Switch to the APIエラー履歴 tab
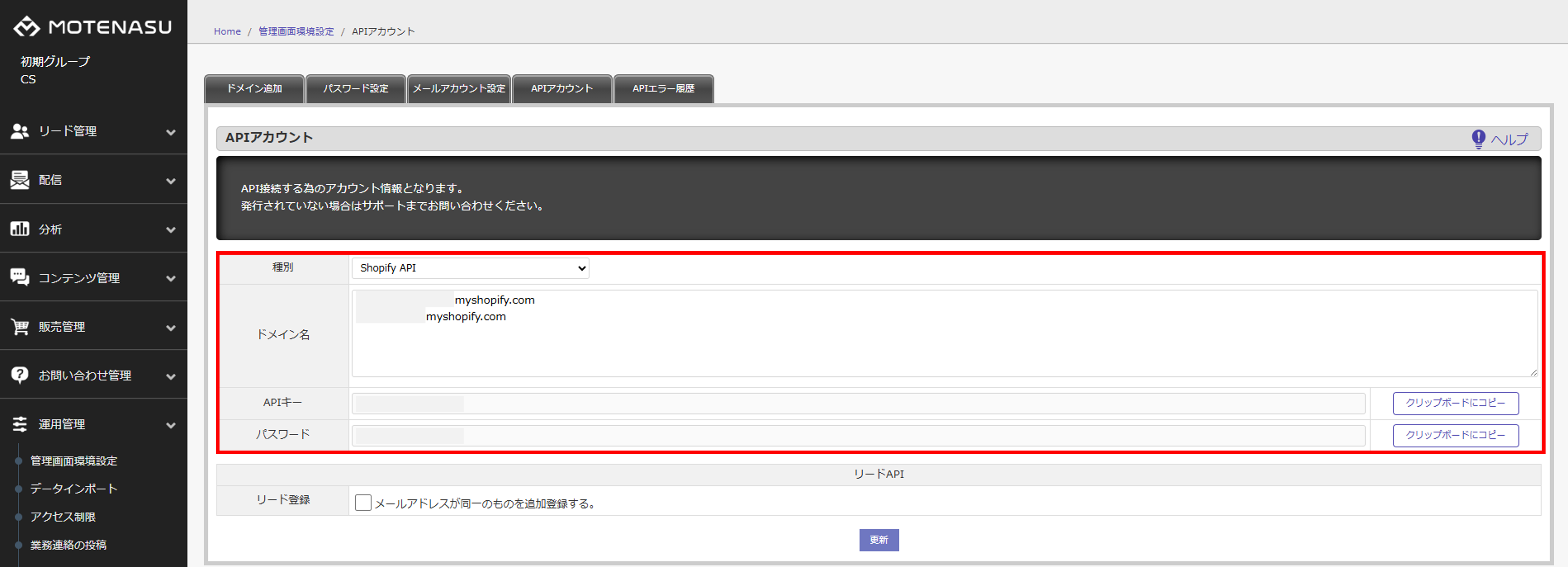Image resolution: width=1568 pixels, height=567 pixels. click(663, 89)
